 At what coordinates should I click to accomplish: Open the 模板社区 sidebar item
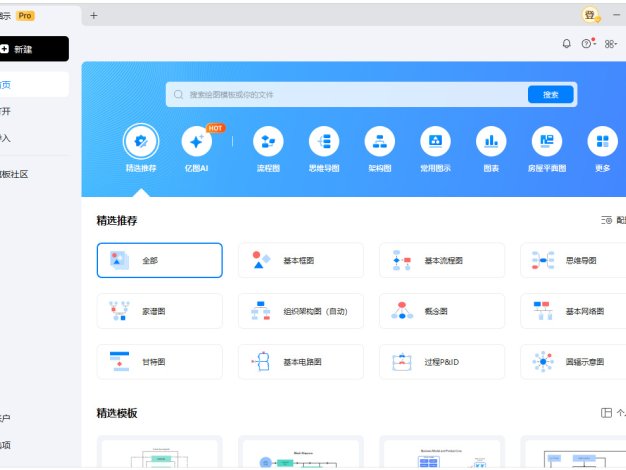click(34, 174)
